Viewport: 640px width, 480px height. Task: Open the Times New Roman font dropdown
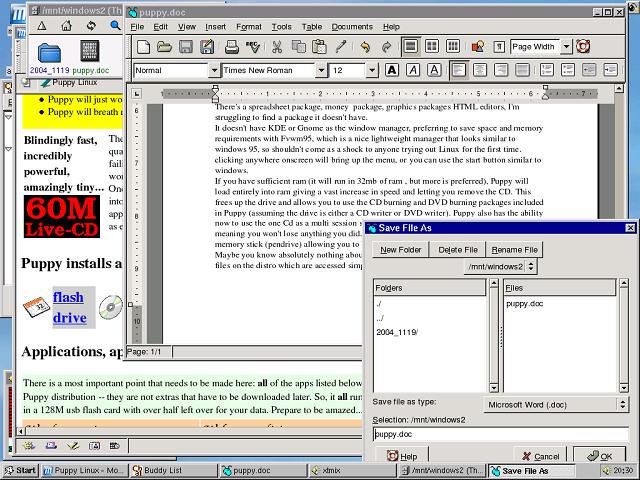pyautogui.click(x=323, y=71)
